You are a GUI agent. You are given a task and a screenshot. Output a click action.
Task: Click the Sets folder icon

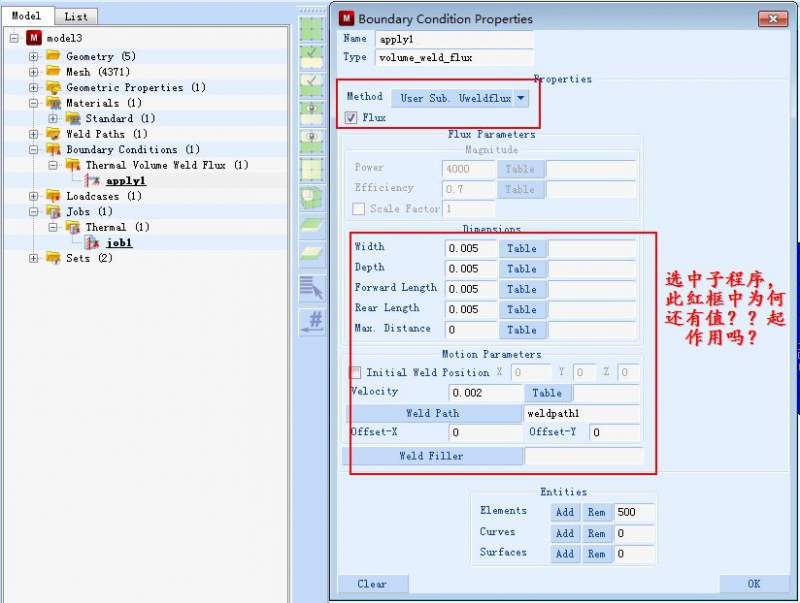coord(53,258)
